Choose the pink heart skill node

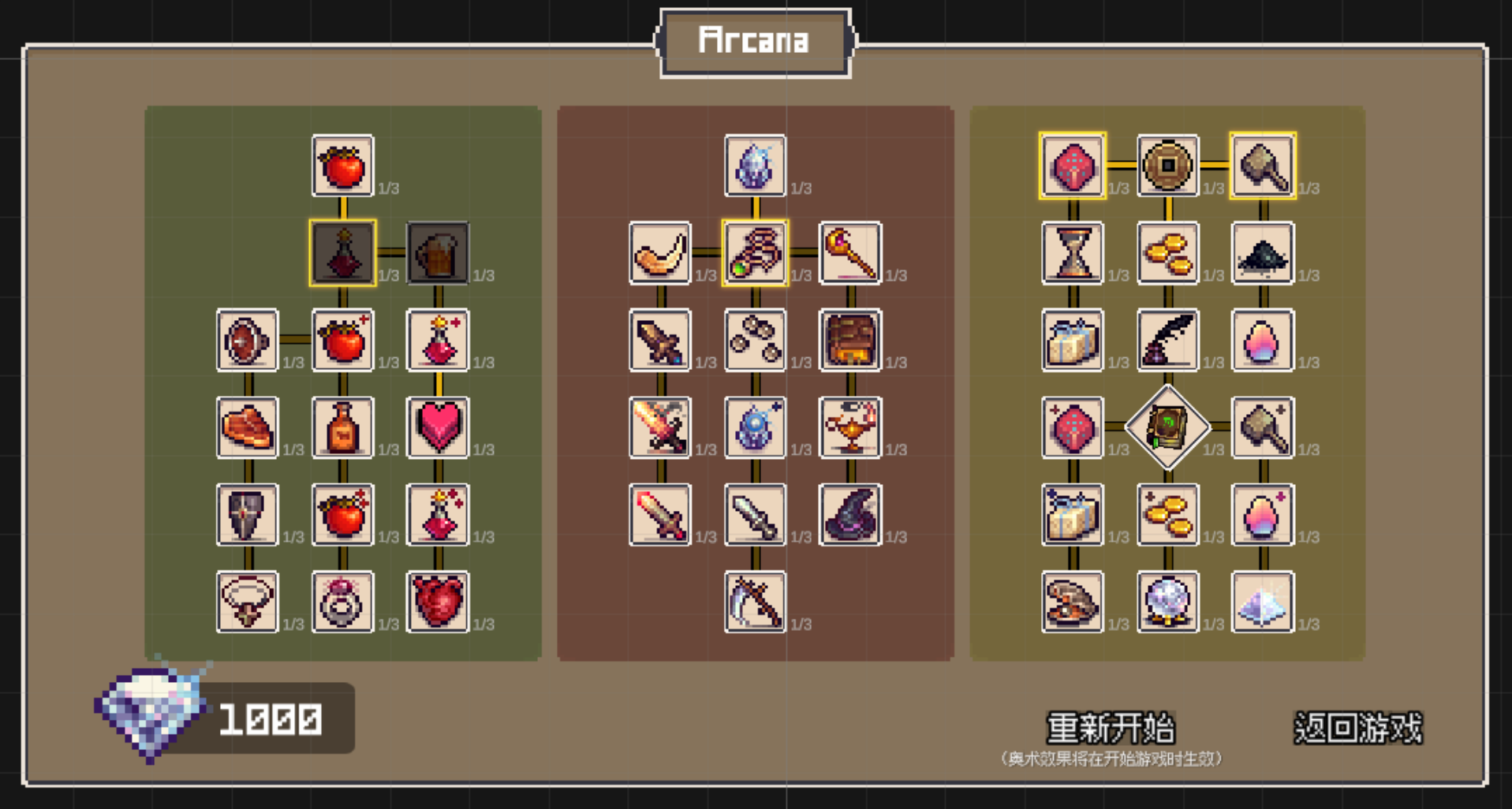[438, 427]
